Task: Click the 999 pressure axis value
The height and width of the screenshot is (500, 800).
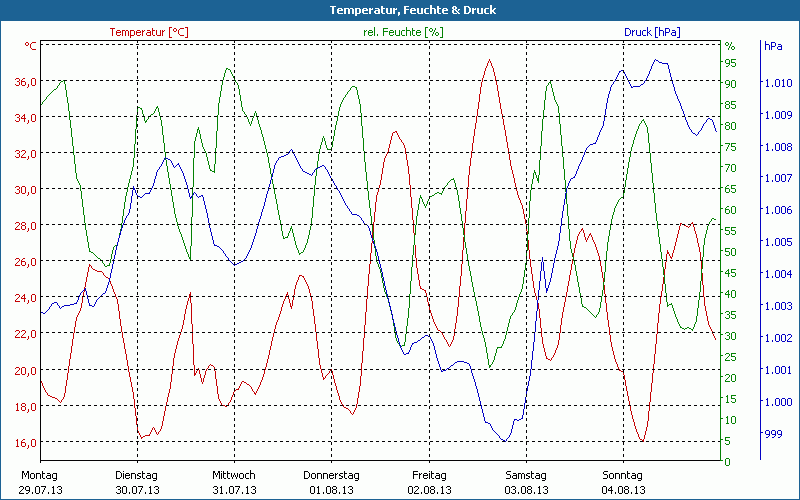Action: pos(774,434)
